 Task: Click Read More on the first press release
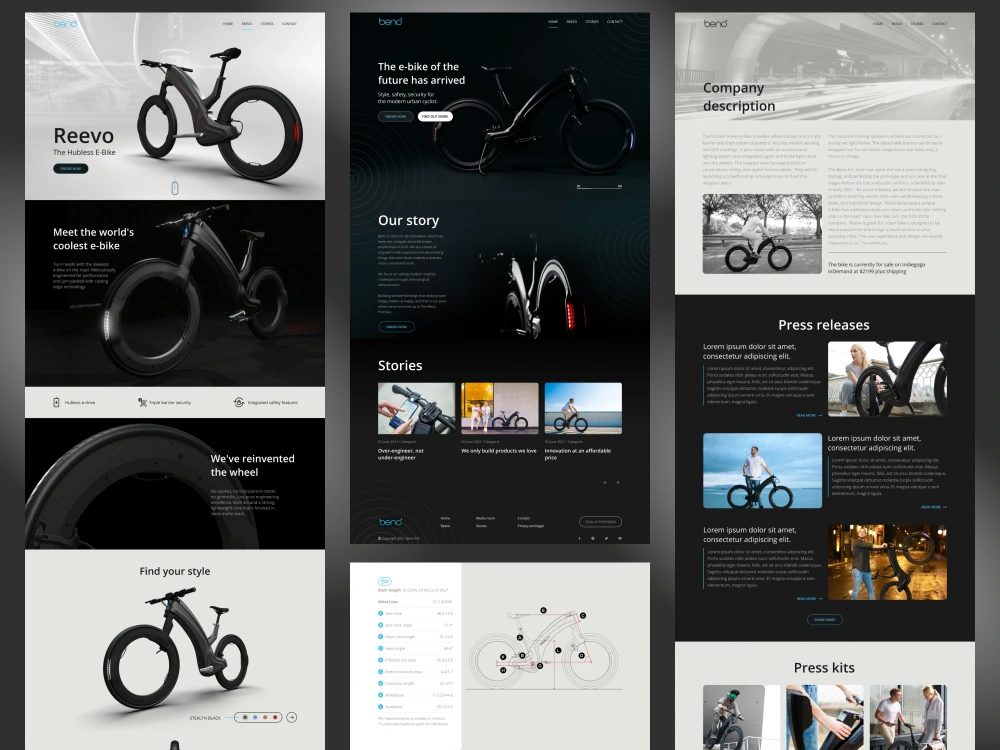(808, 414)
